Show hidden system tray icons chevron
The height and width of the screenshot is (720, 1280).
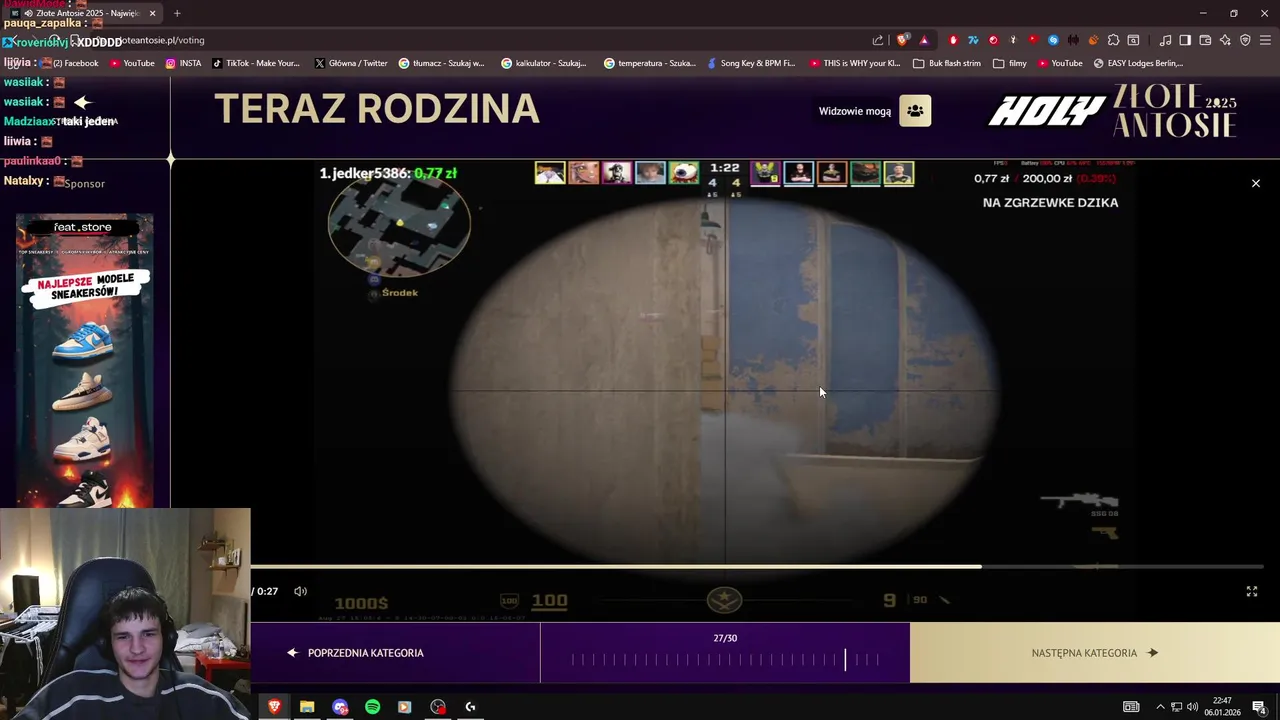tap(1160, 707)
